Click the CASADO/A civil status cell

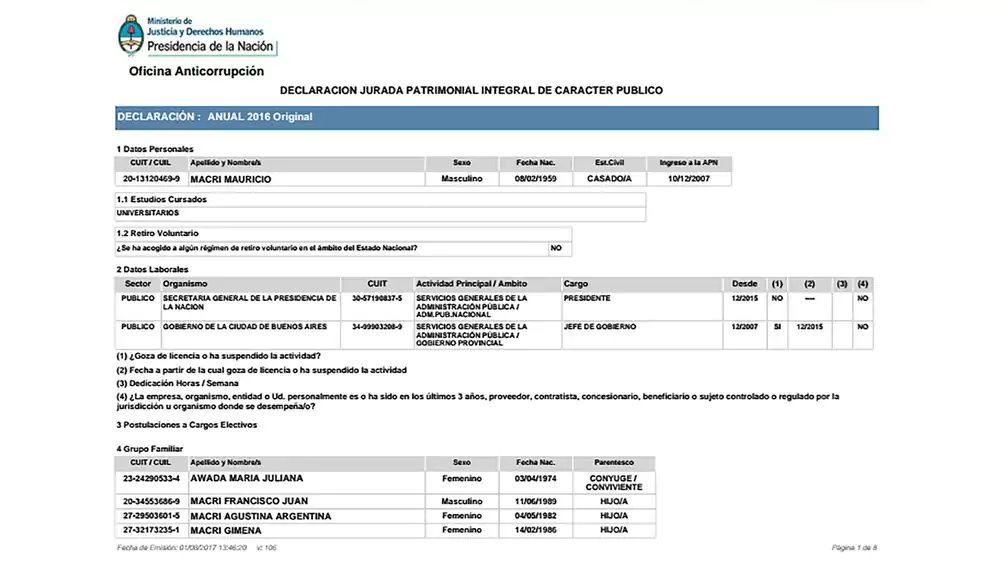(x=609, y=179)
